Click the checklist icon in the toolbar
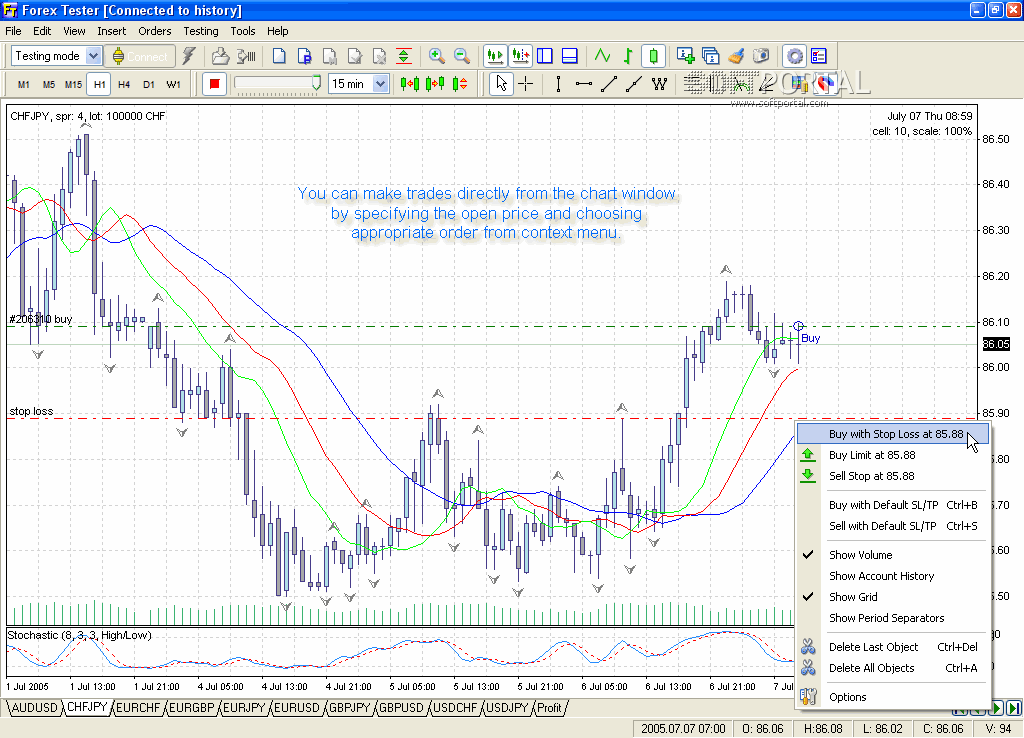 (819, 56)
